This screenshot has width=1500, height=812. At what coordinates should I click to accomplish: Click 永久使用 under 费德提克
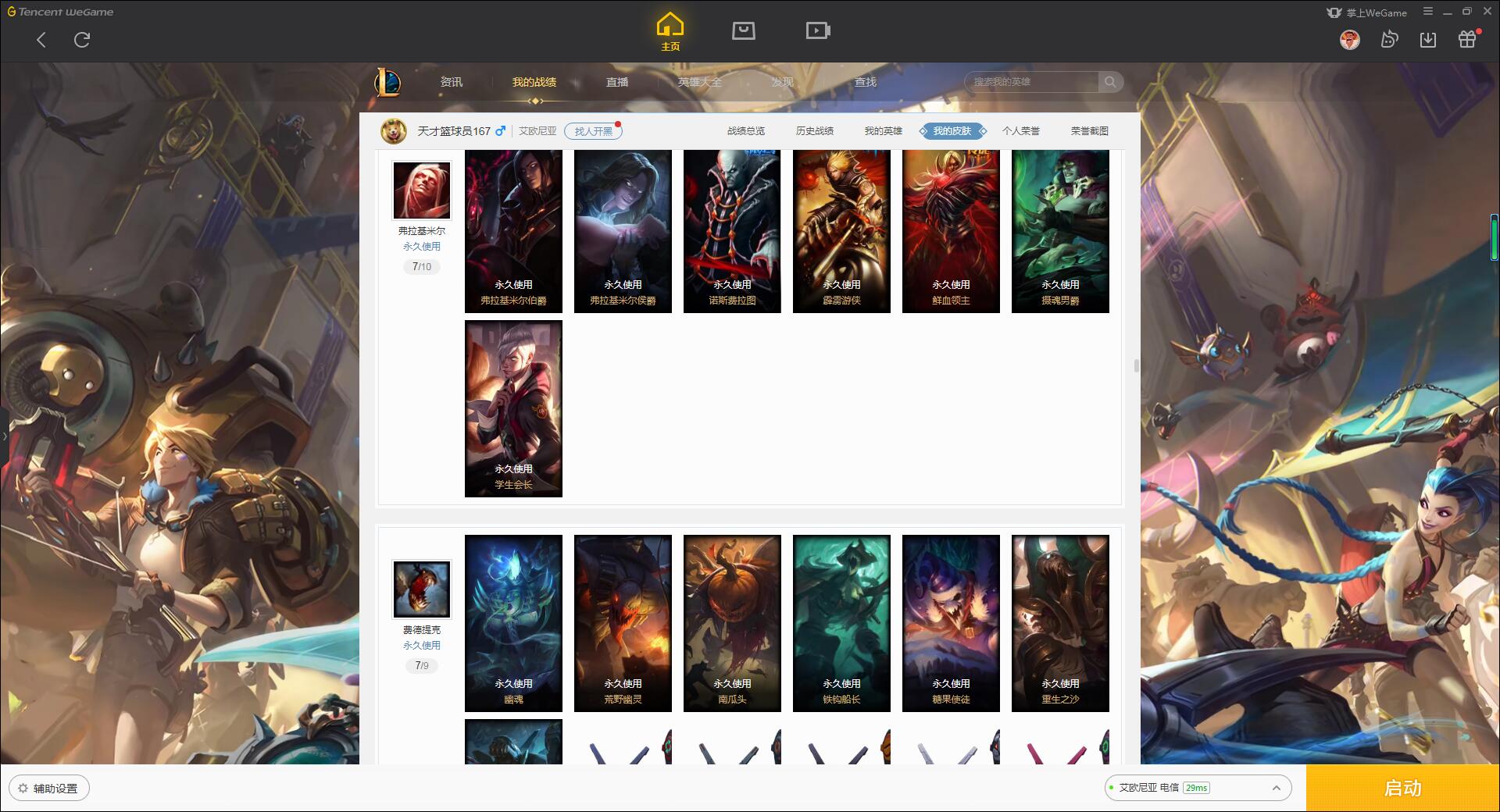pyautogui.click(x=422, y=646)
